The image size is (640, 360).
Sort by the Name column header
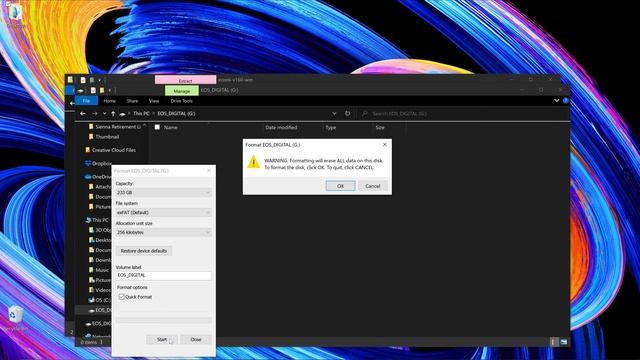(x=171, y=127)
